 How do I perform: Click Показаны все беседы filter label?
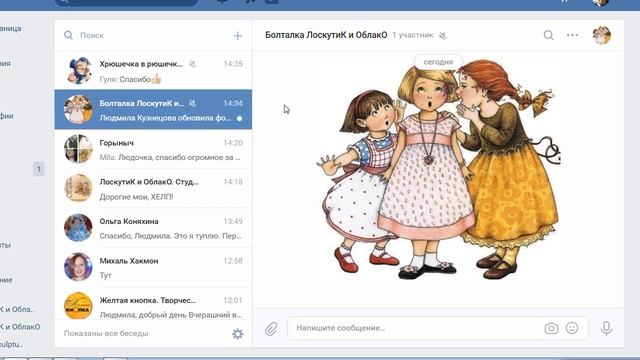(x=106, y=333)
